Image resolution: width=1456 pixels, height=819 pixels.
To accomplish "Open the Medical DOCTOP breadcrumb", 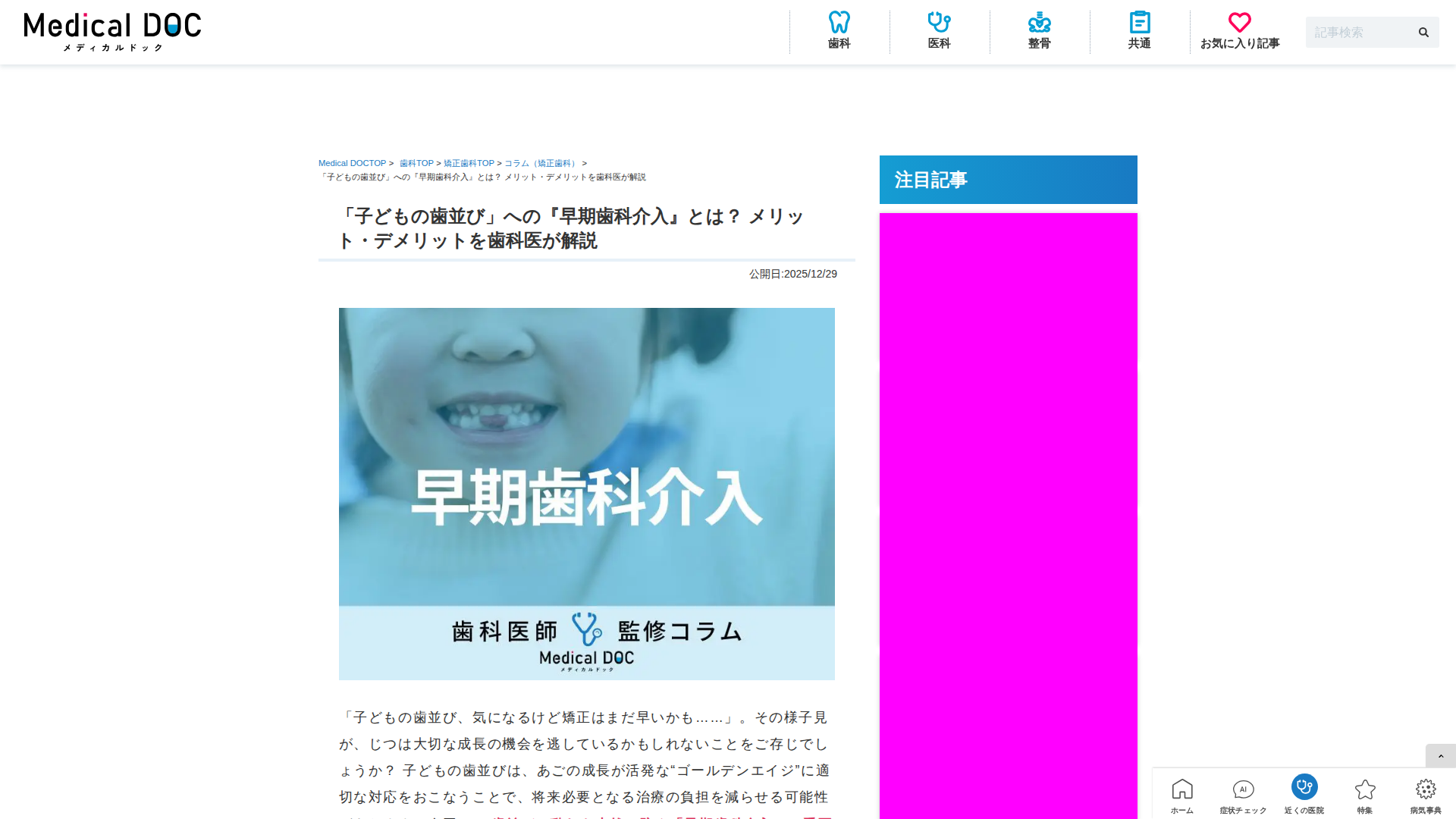I will click(351, 163).
